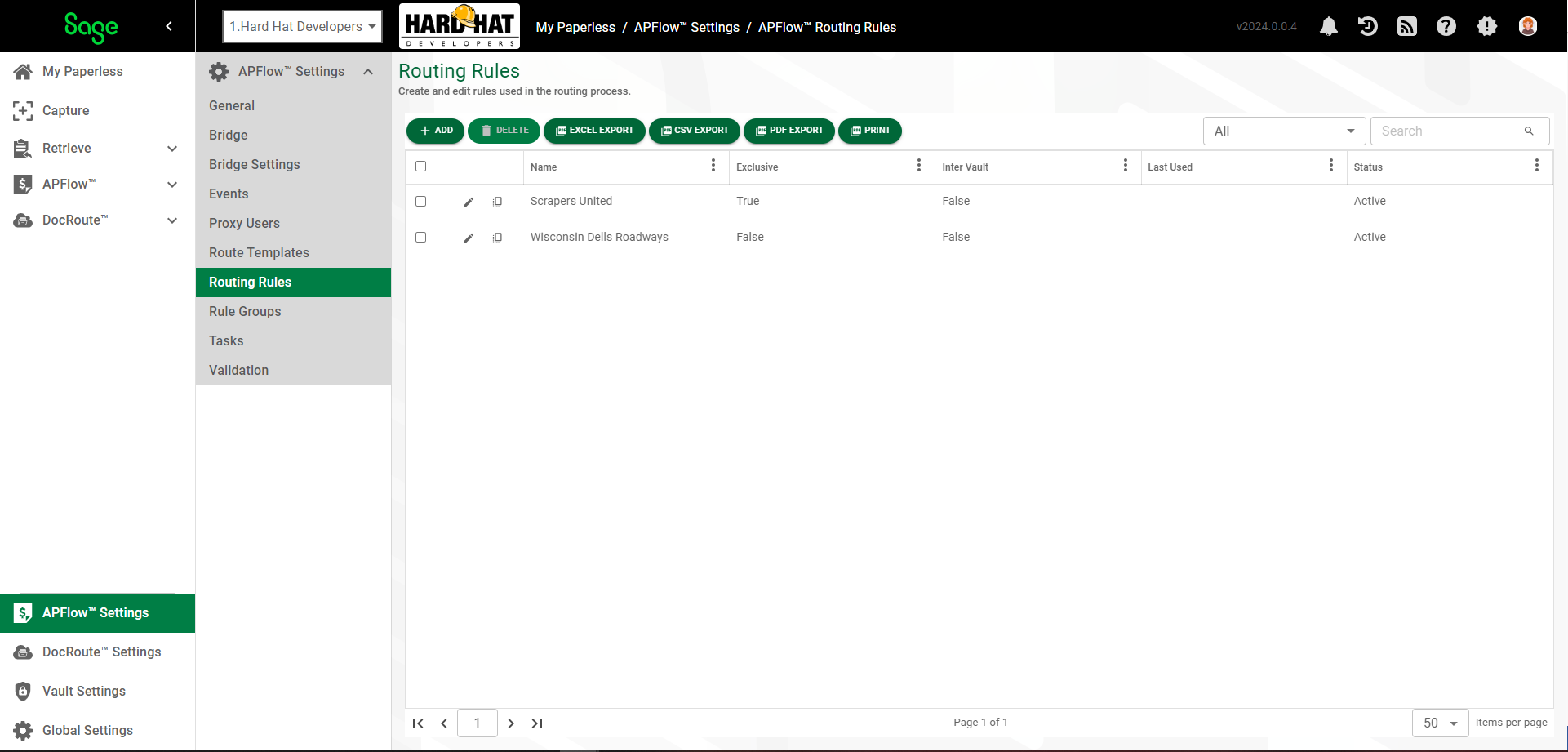Expand the Retrieve menu
The image size is (1568, 752).
tap(172, 149)
